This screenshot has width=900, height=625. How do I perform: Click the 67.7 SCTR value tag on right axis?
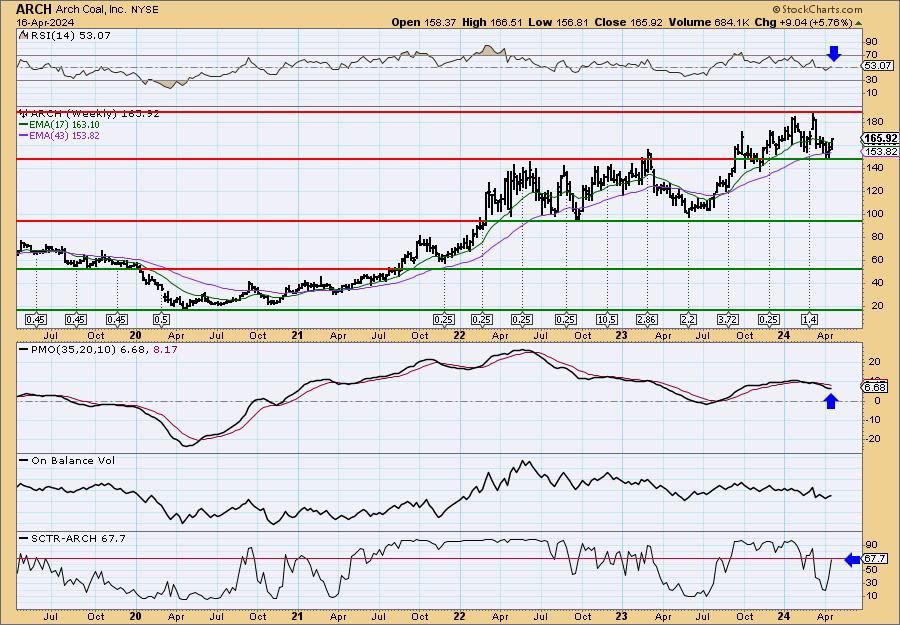coord(875,558)
